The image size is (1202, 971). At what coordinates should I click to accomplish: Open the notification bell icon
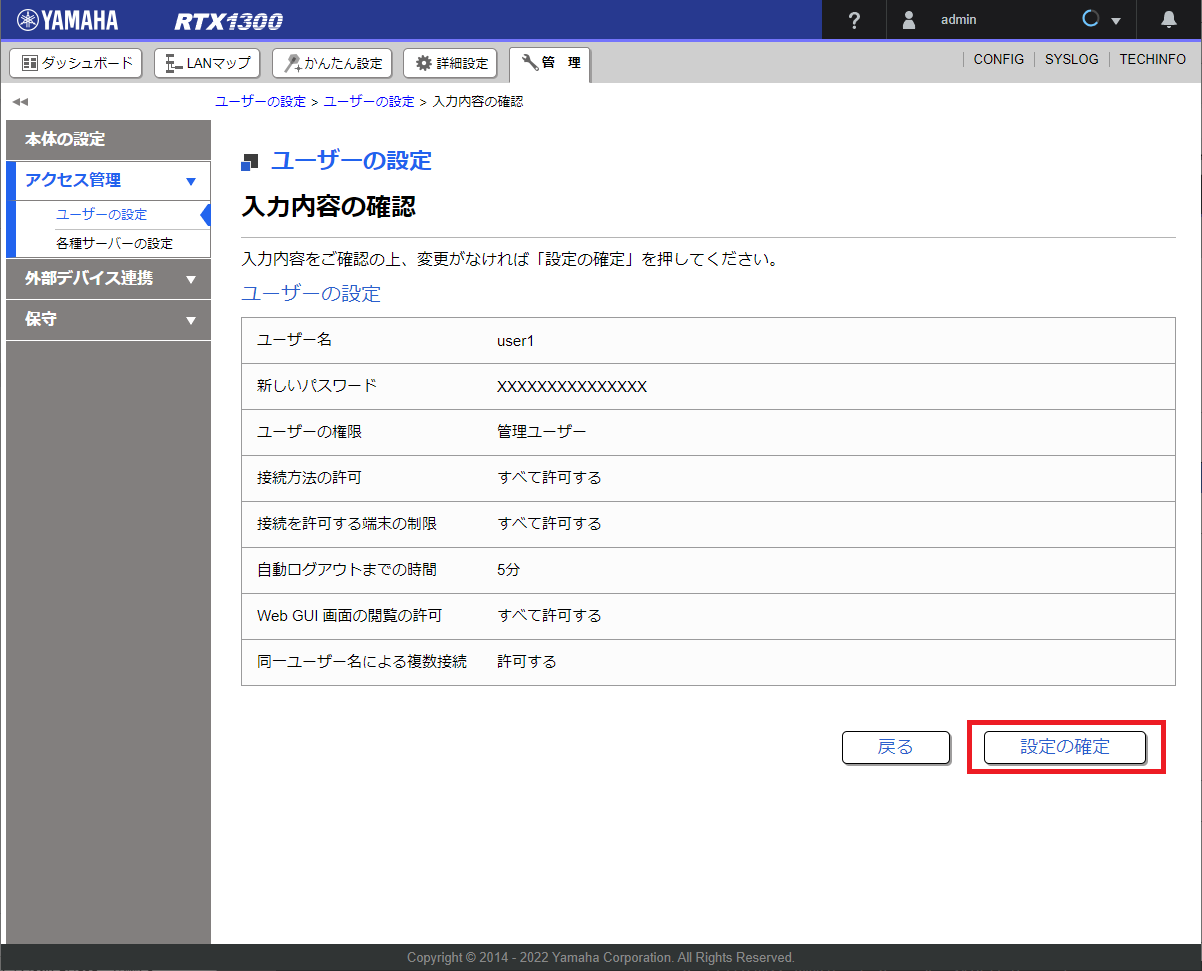[1168, 19]
